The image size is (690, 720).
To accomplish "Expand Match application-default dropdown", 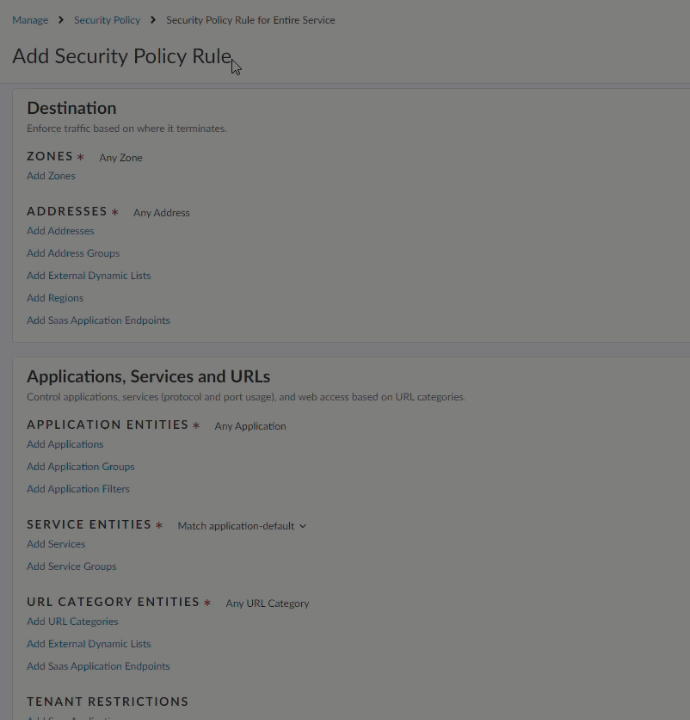I will pyautogui.click(x=242, y=526).
